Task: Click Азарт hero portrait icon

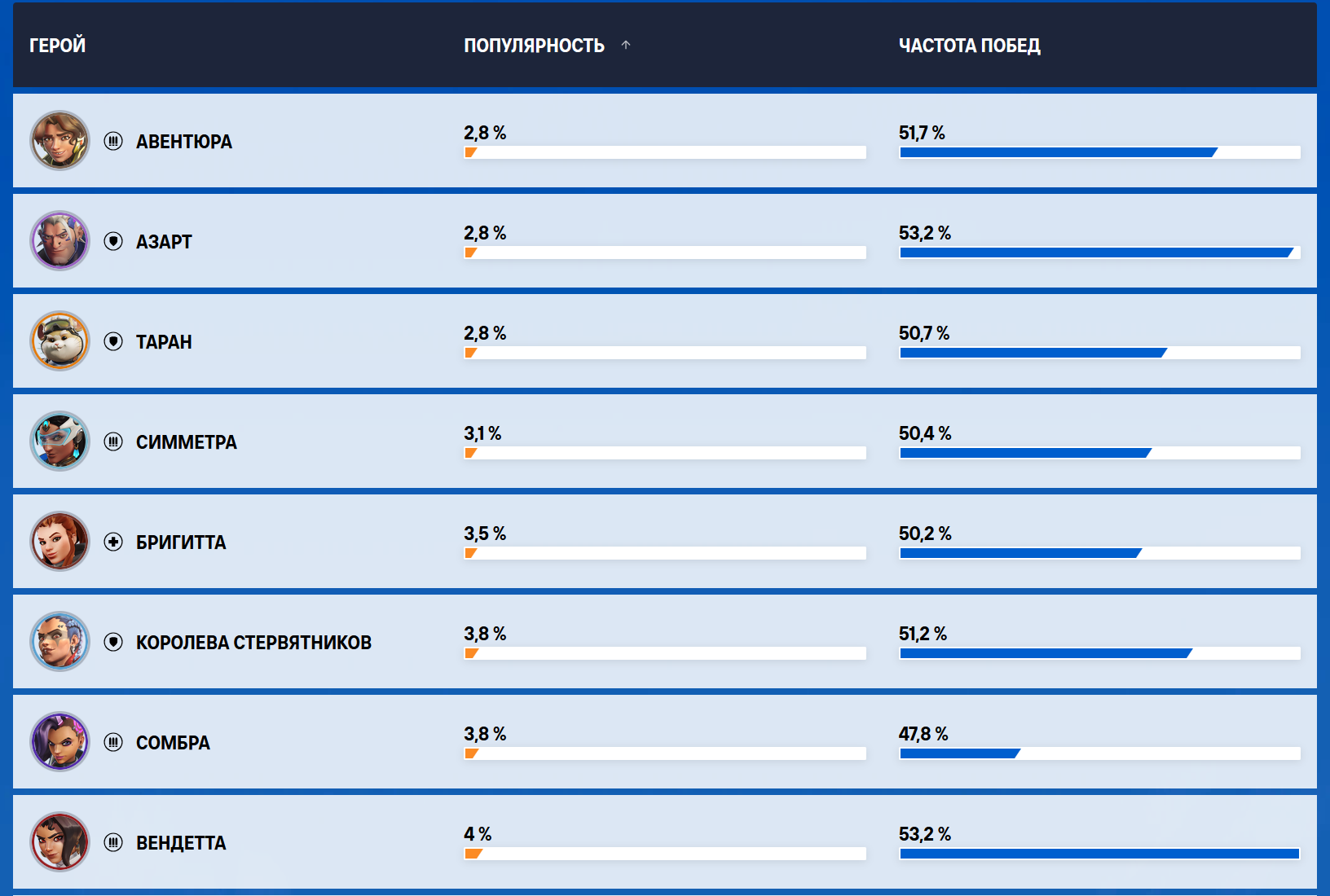Action: click(59, 241)
